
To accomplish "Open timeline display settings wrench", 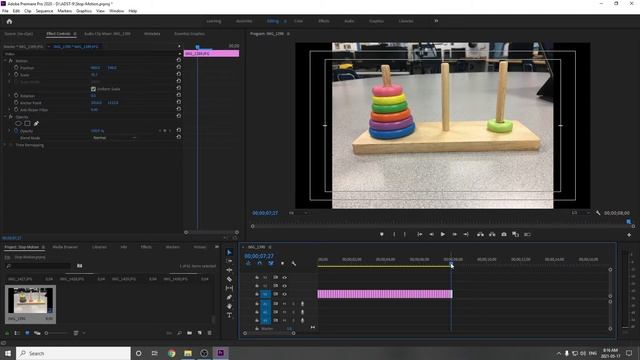I will pos(293,264).
